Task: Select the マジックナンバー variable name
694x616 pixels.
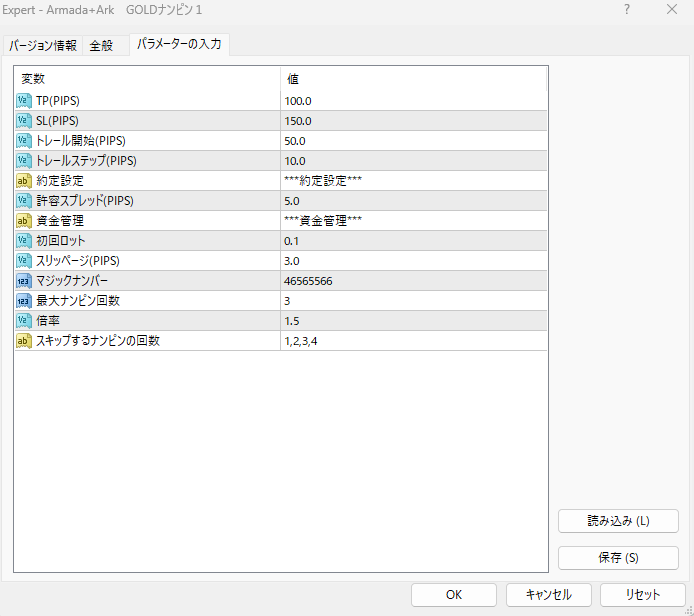Action: point(72,281)
